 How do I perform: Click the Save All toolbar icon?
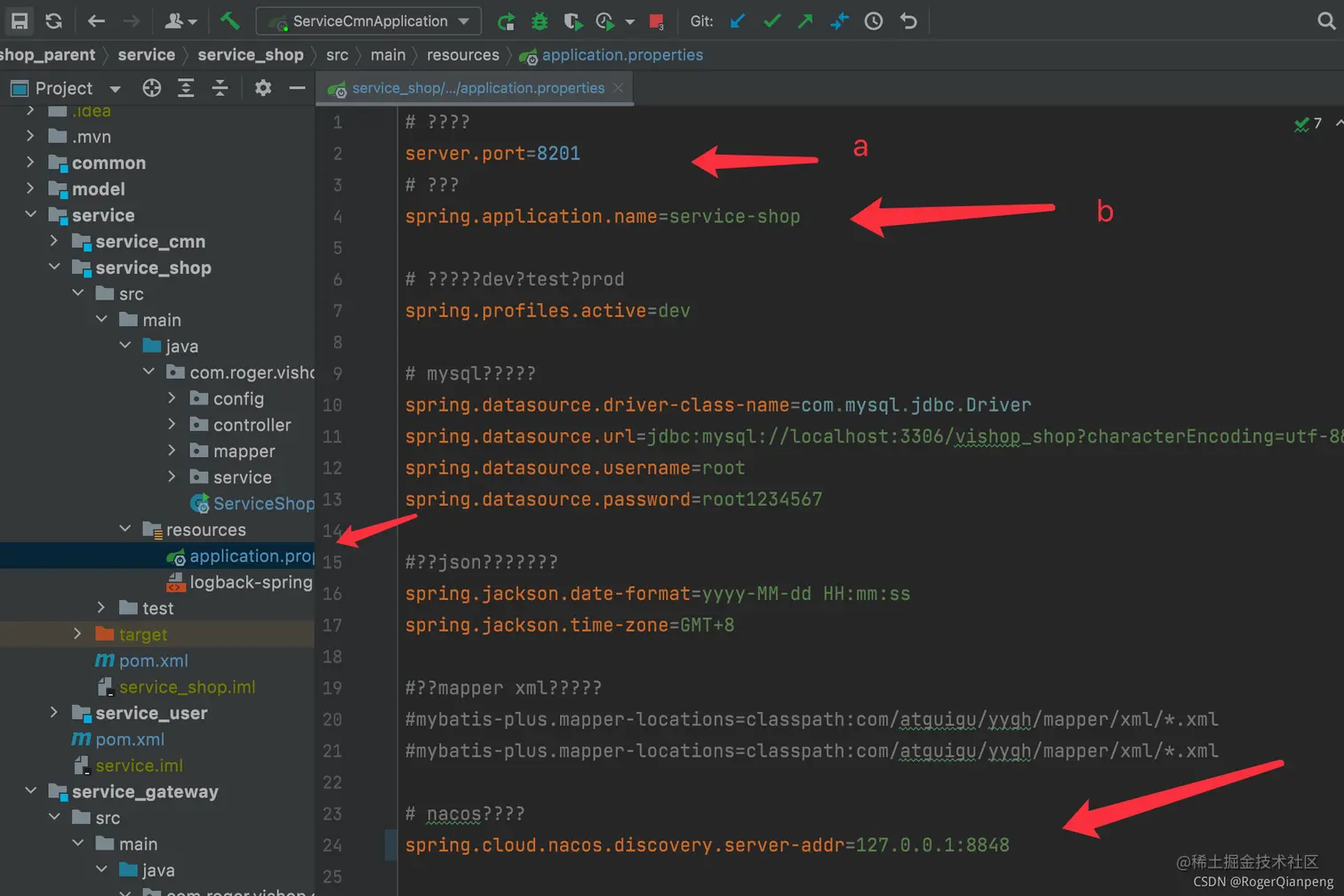click(19, 20)
